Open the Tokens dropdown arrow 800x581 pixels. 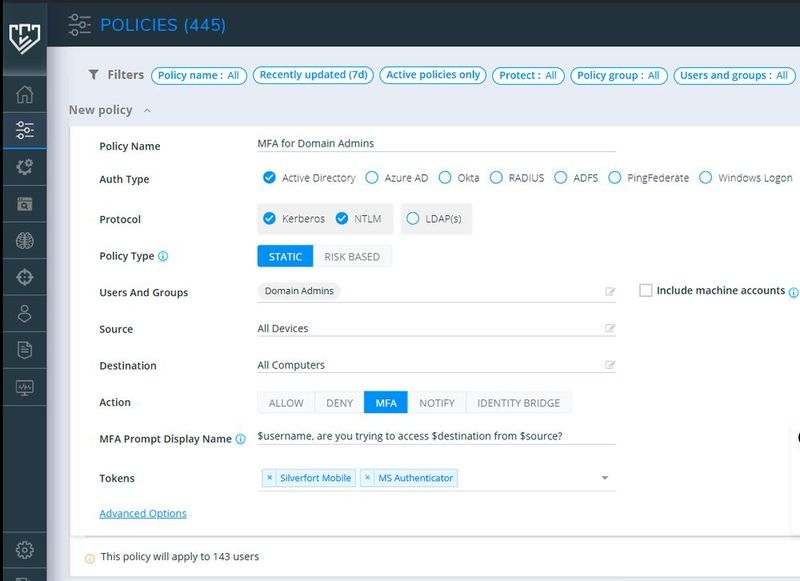point(605,478)
